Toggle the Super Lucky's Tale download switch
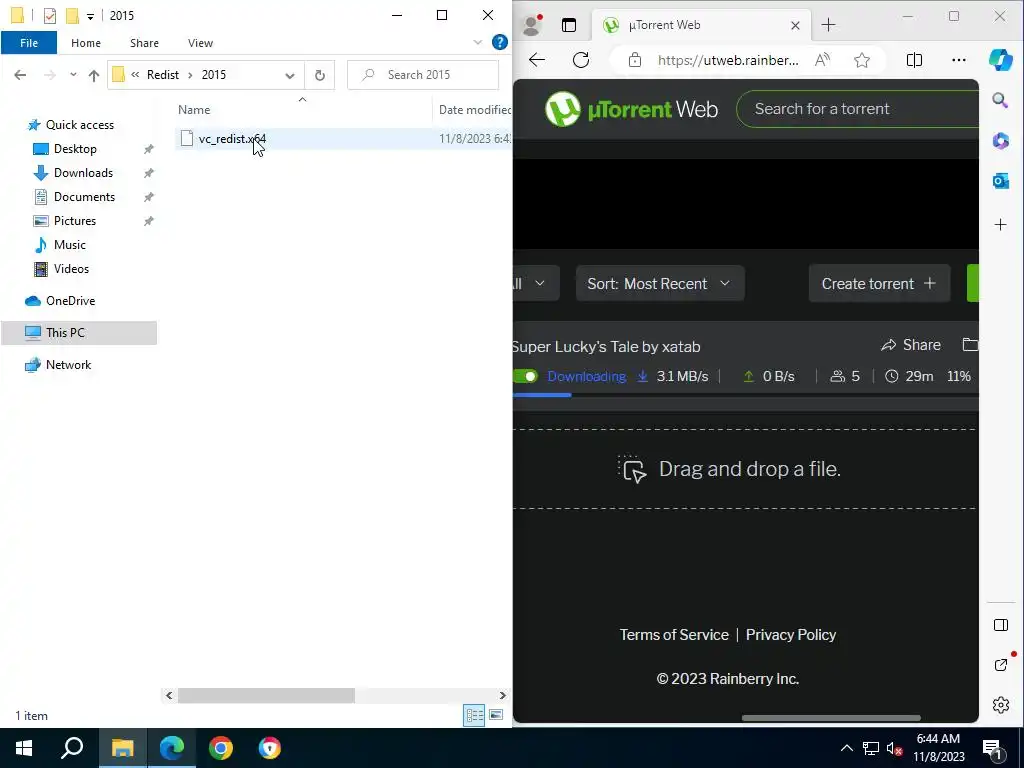Image resolution: width=1024 pixels, height=768 pixels. 525,376
